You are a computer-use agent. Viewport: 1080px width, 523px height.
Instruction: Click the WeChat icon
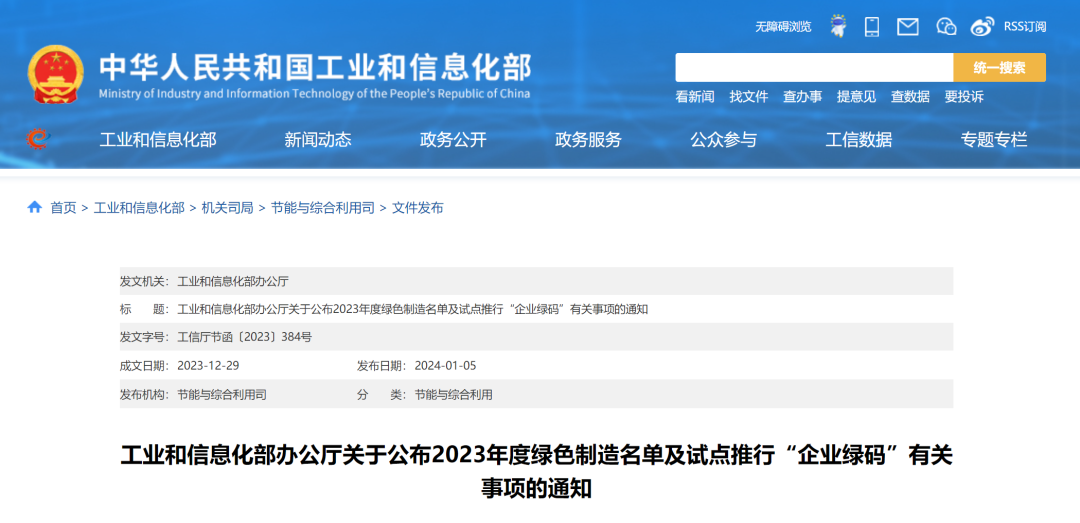(946, 27)
